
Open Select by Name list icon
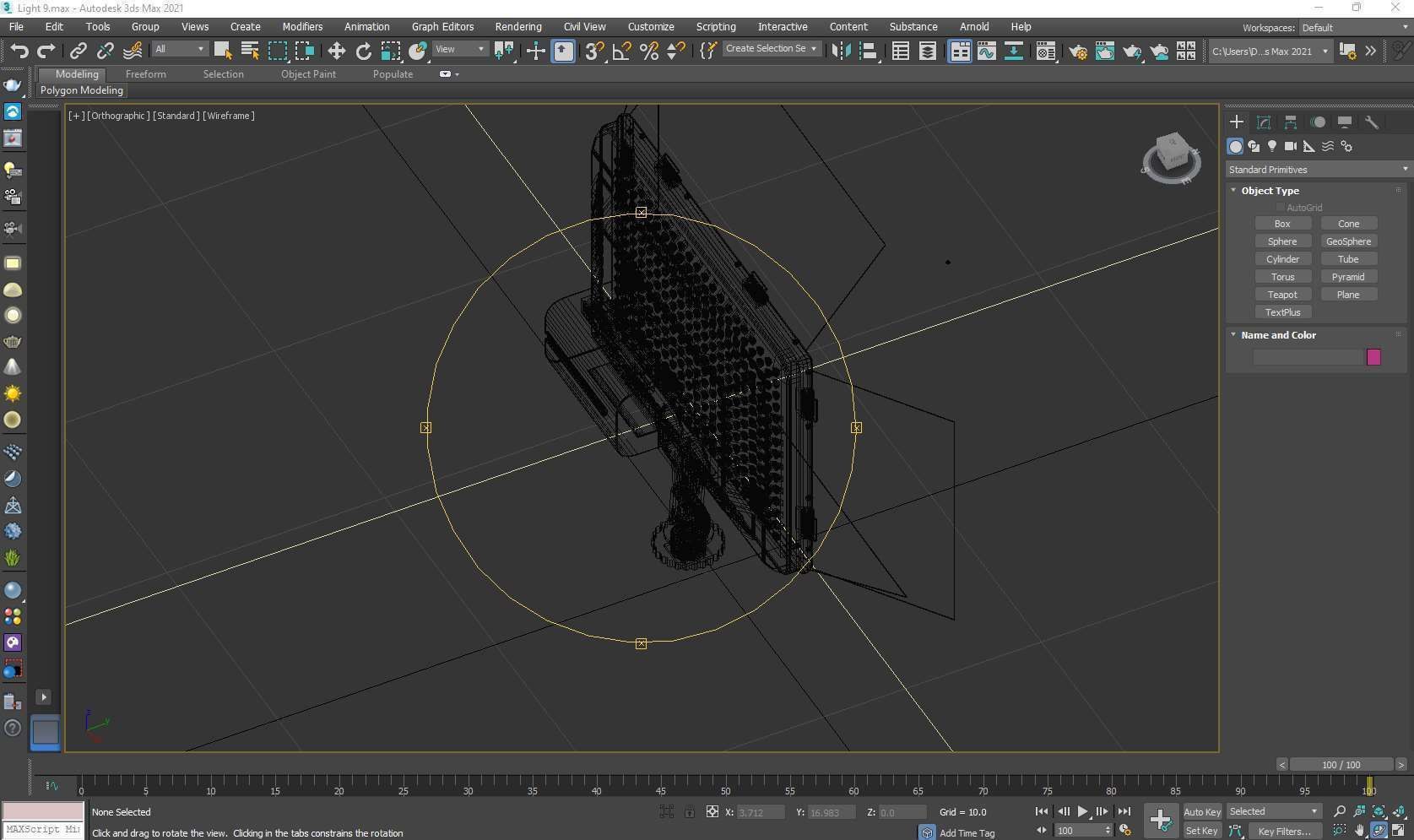250,51
